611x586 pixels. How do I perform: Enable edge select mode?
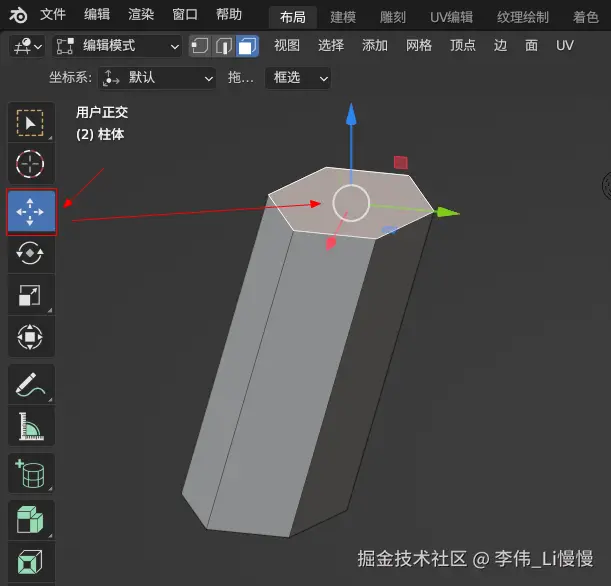pos(224,46)
